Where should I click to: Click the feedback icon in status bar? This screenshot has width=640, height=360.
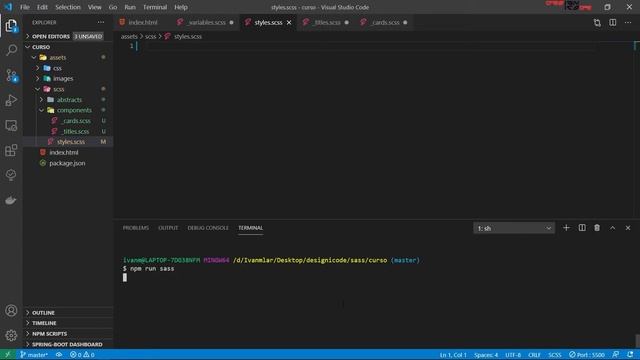click(x=616, y=355)
